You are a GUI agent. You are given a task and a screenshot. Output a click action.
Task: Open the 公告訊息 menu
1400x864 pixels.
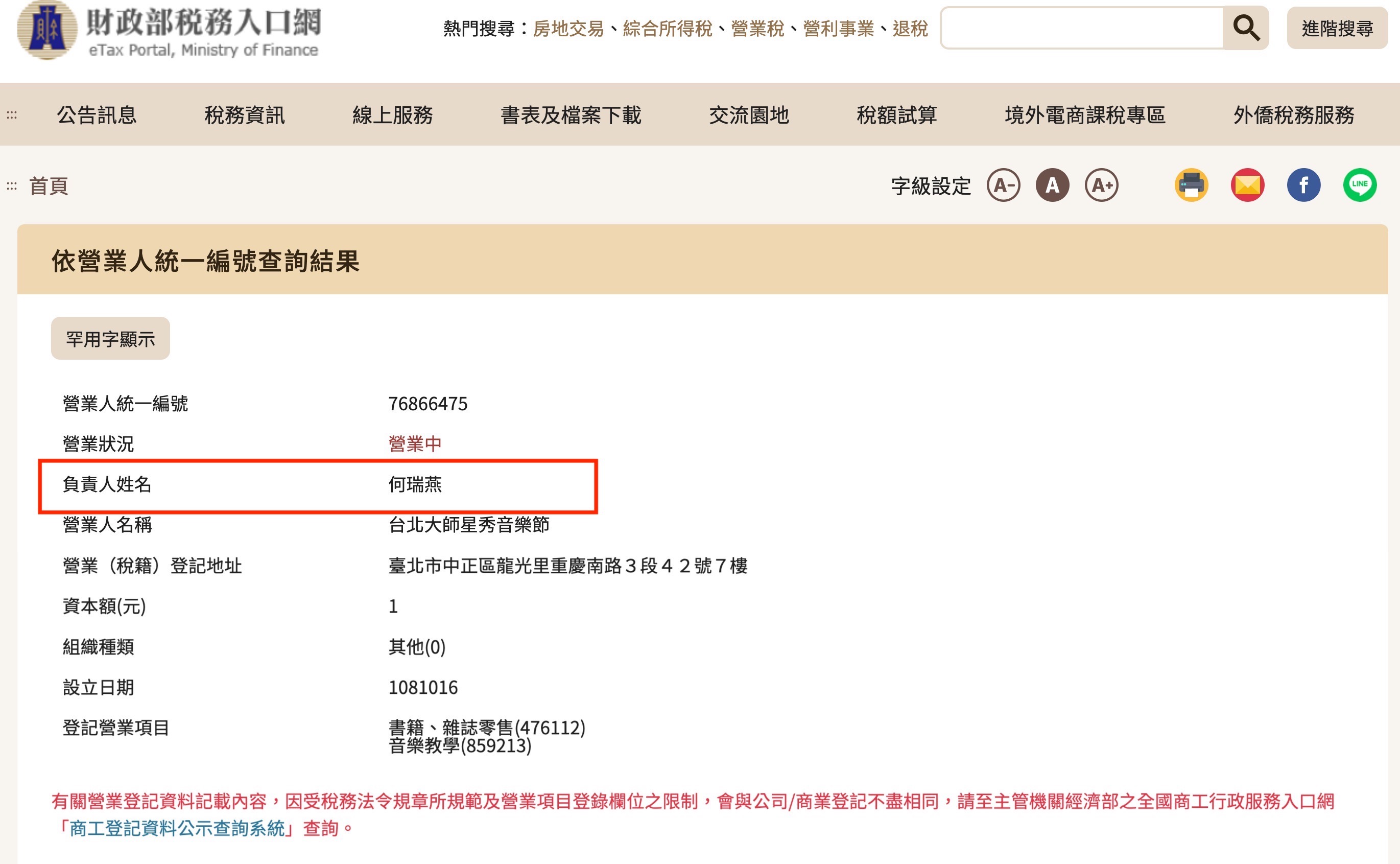97,115
